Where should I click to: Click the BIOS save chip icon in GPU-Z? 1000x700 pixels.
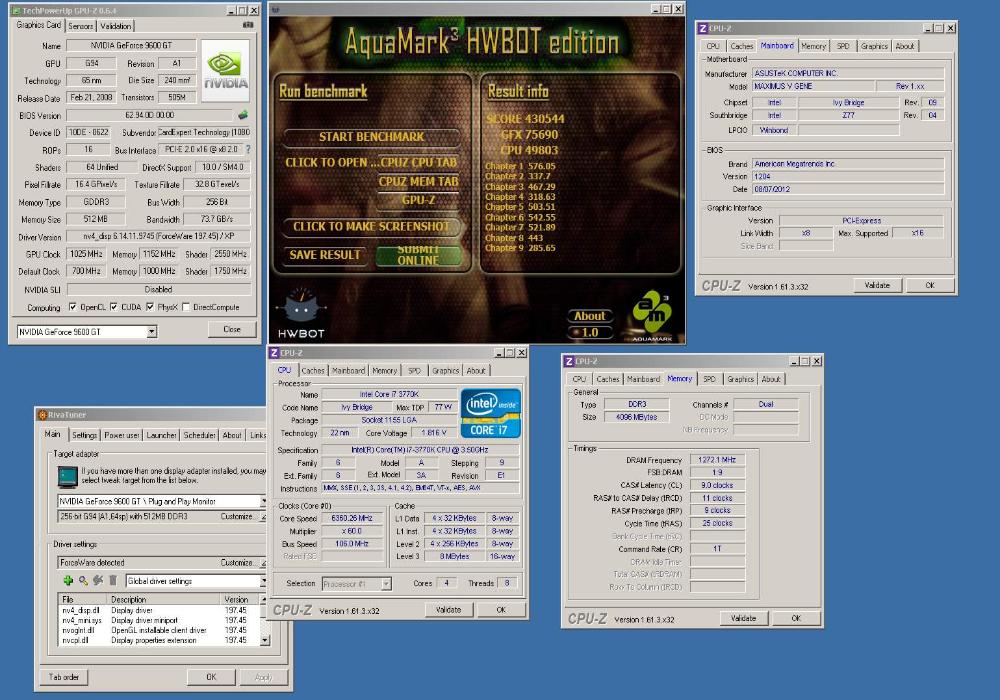click(x=243, y=115)
